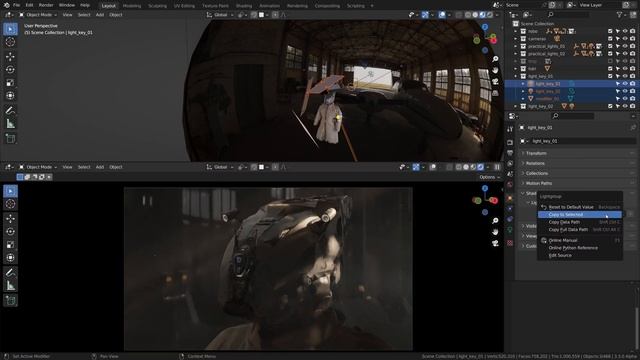Open Object Mode dropdown in bottom viewport
The width and height of the screenshot is (640, 360).
pyautogui.click(x=38, y=167)
